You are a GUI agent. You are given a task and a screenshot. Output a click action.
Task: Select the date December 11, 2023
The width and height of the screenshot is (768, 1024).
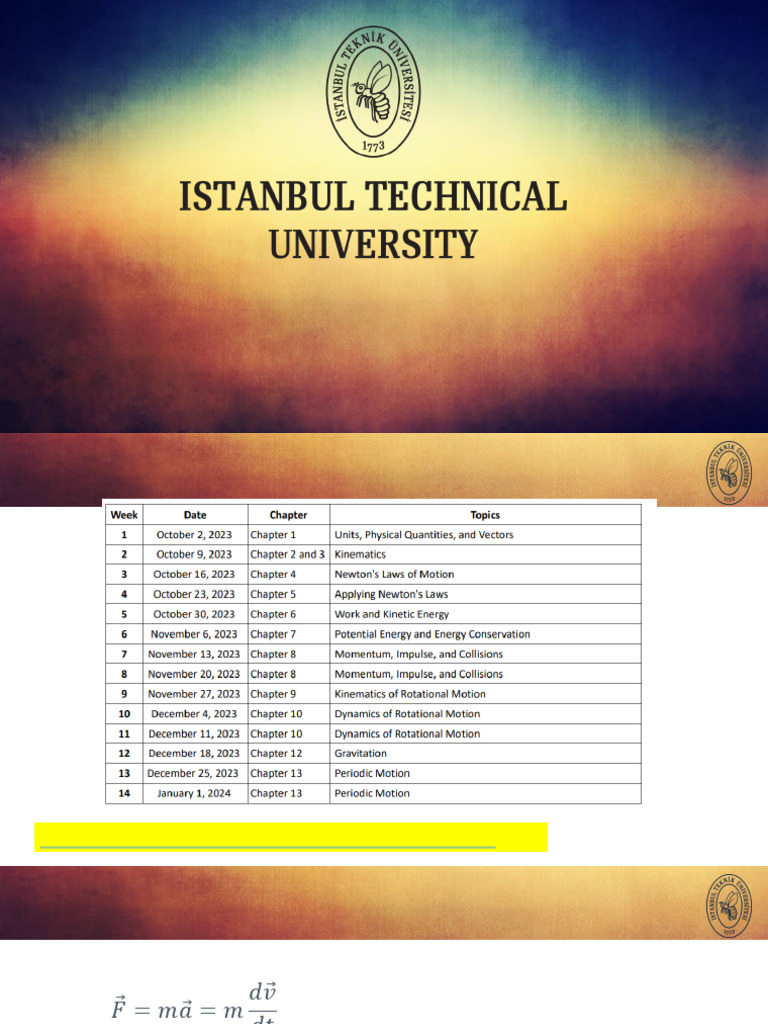pos(194,733)
